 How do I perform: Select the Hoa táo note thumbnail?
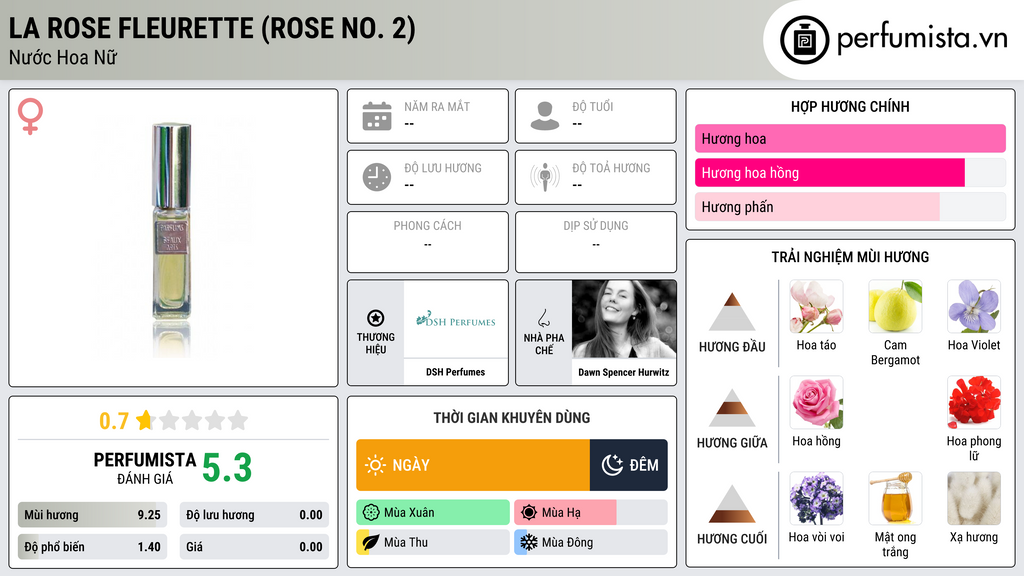point(816,306)
